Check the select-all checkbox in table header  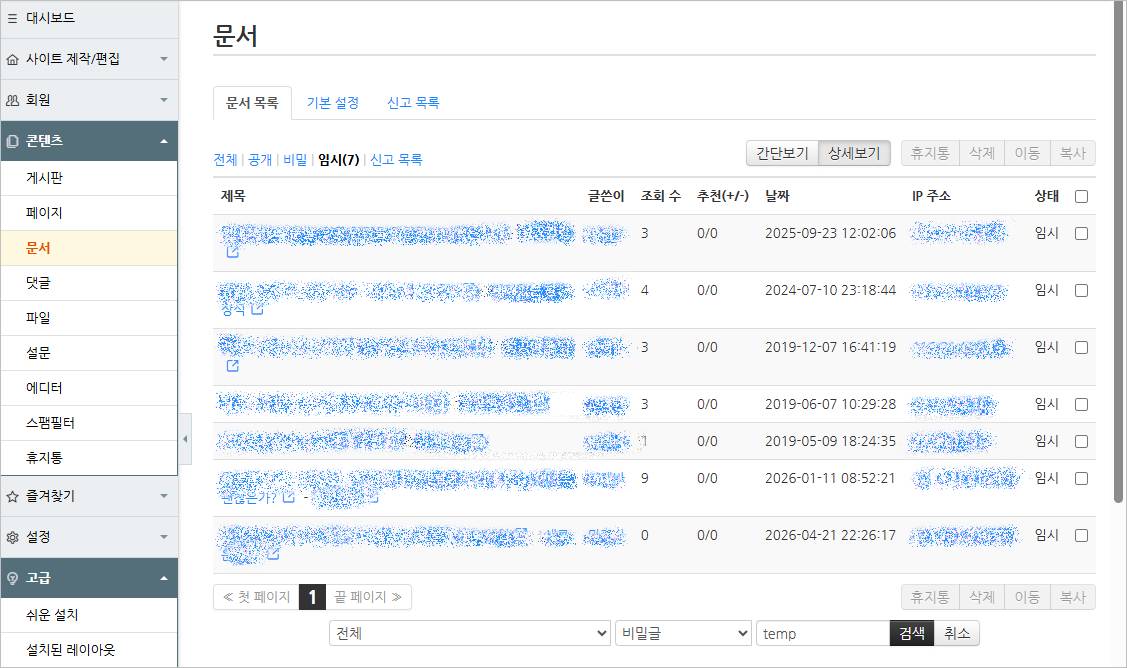(x=1081, y=196)
